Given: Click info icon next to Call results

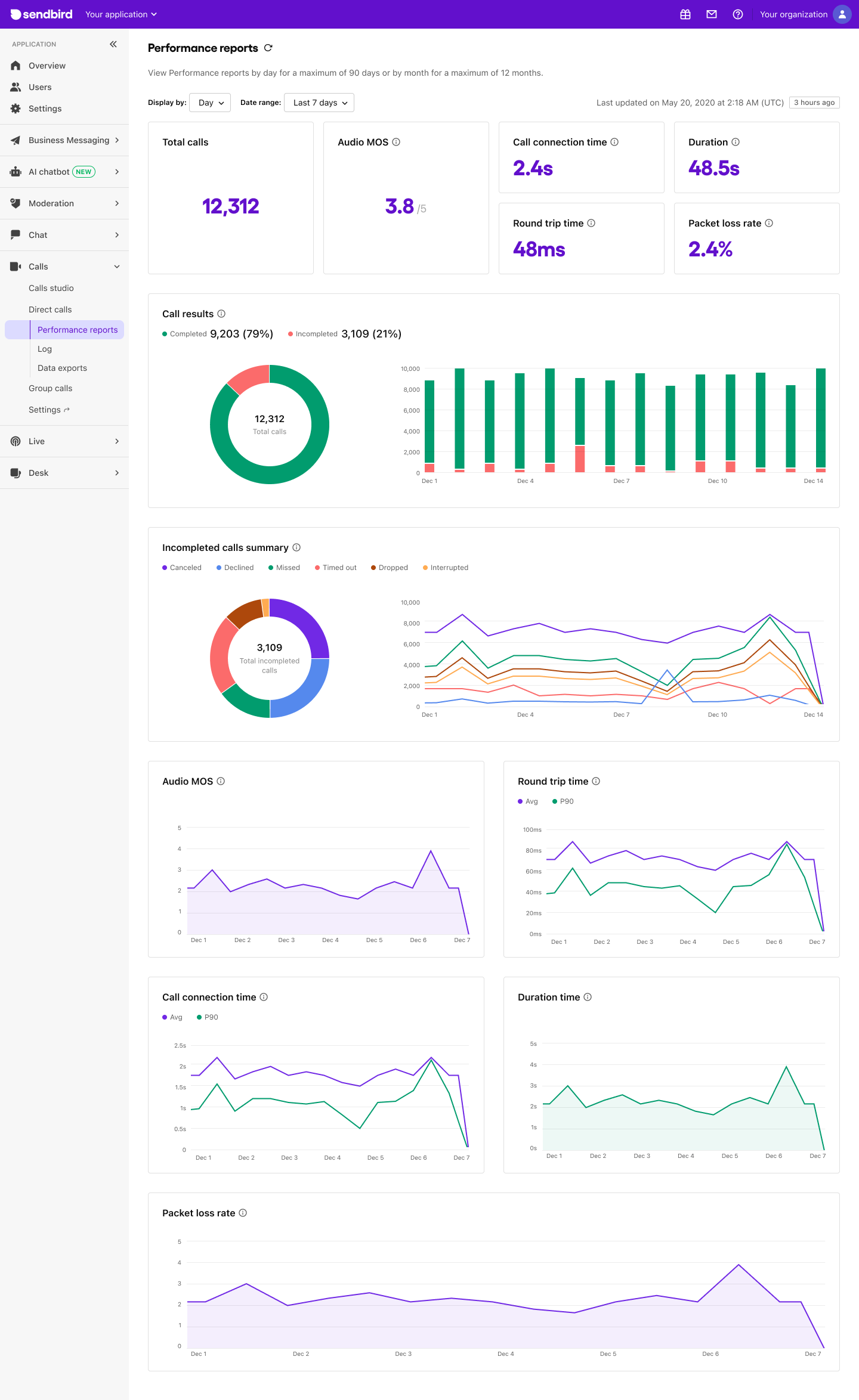Looking at the screenshot, I should 221,314.
